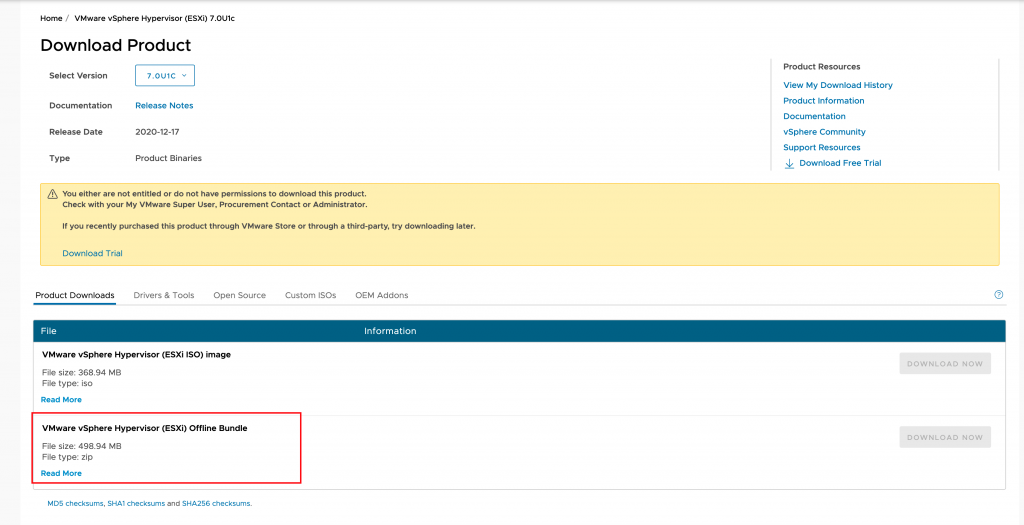This screenshot has width=1024, height=525.
Task: Switch to the Open Source tab
Action: 240,295
